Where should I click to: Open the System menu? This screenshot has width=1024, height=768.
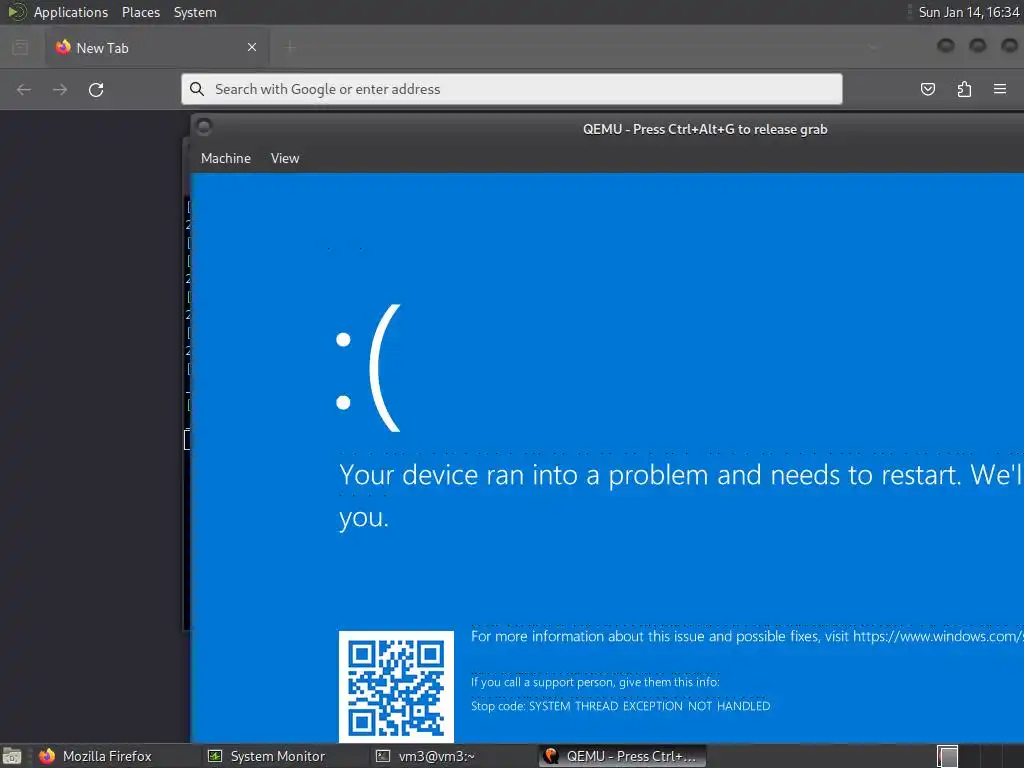click(195, 12)
